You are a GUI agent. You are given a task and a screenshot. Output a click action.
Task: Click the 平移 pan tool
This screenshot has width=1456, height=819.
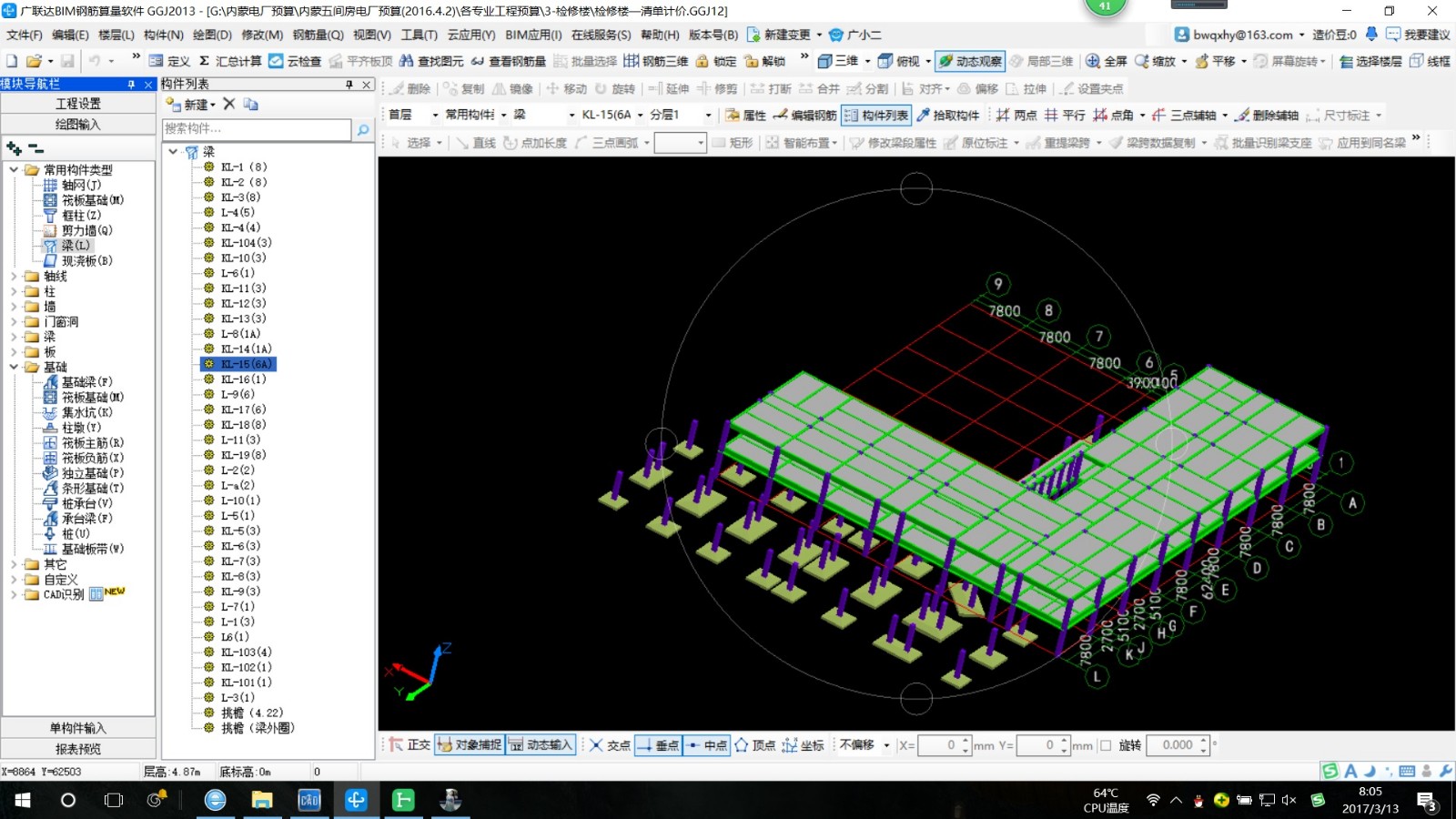point(1216,61)
